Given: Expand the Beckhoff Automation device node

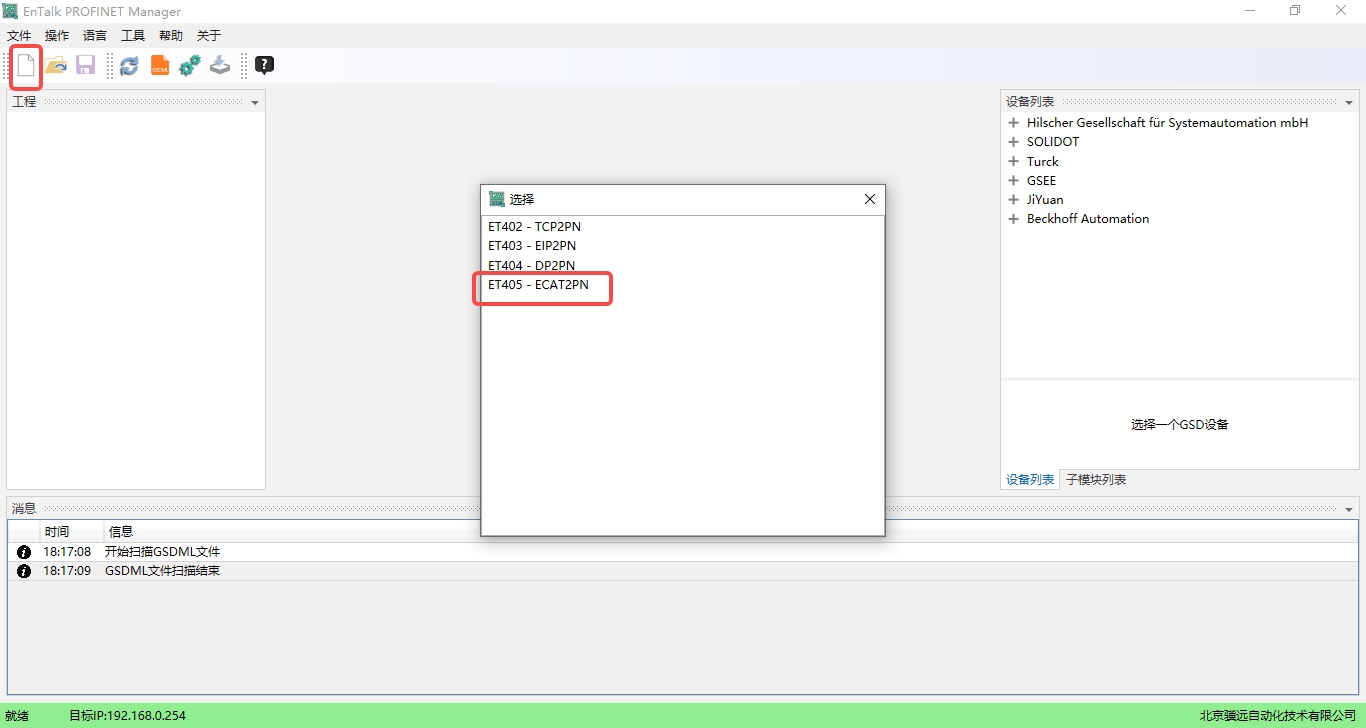Looking at the screenshot, I should [1013, 219].
